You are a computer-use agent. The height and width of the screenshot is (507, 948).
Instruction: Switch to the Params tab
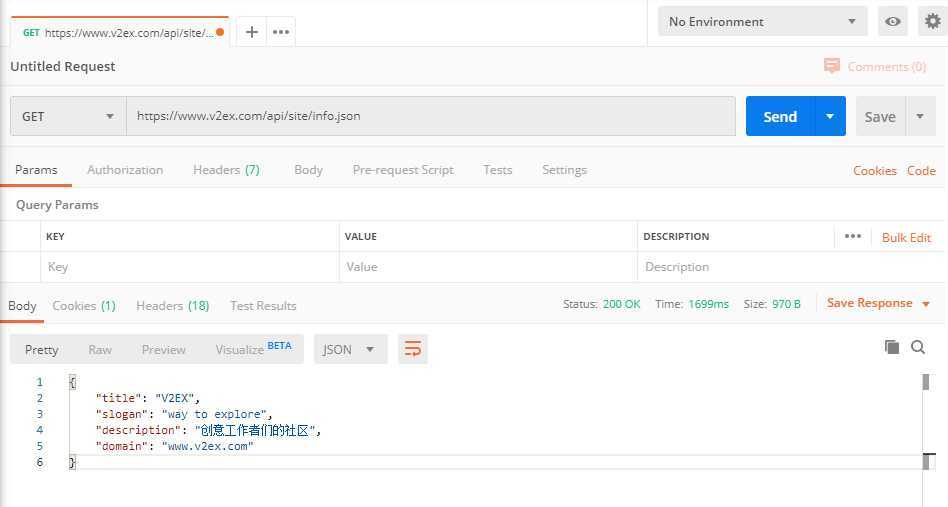pos(36,170)
